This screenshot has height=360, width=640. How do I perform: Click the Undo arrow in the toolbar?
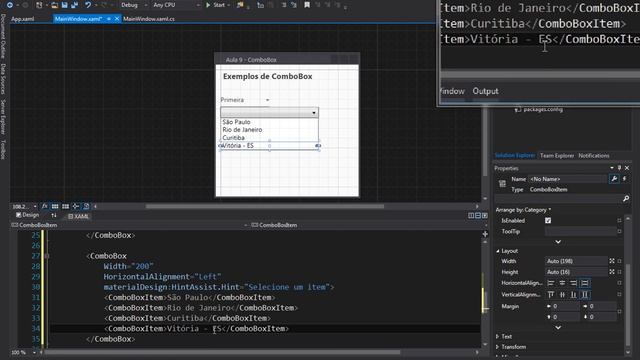click(88, 5)
